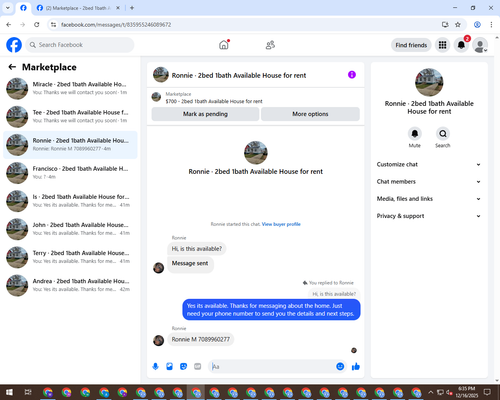This screenshot has height=400, width=500.
Task: Open the emoji picker in message box
Action: coord(340,367)
